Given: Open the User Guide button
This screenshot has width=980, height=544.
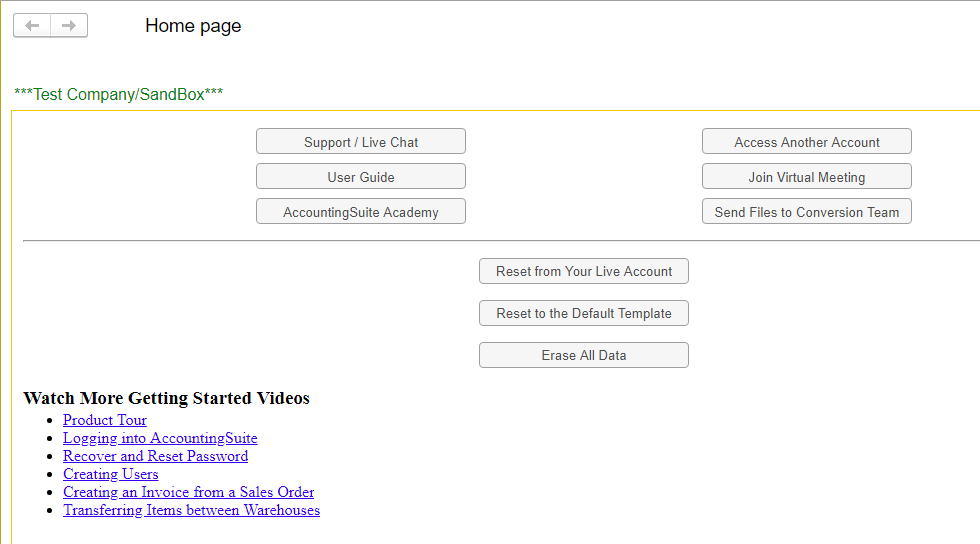Looking at the screenshot, I should pyautogui.click(x=361, y=177).
